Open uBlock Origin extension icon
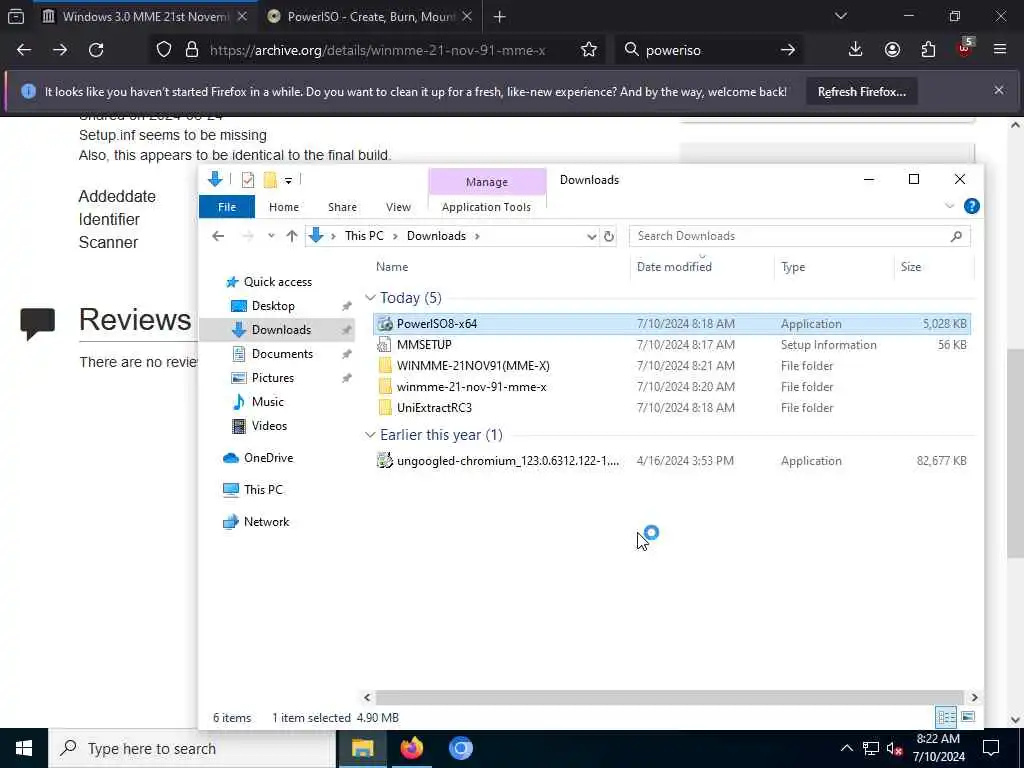1024x768 pixels. 964,48
